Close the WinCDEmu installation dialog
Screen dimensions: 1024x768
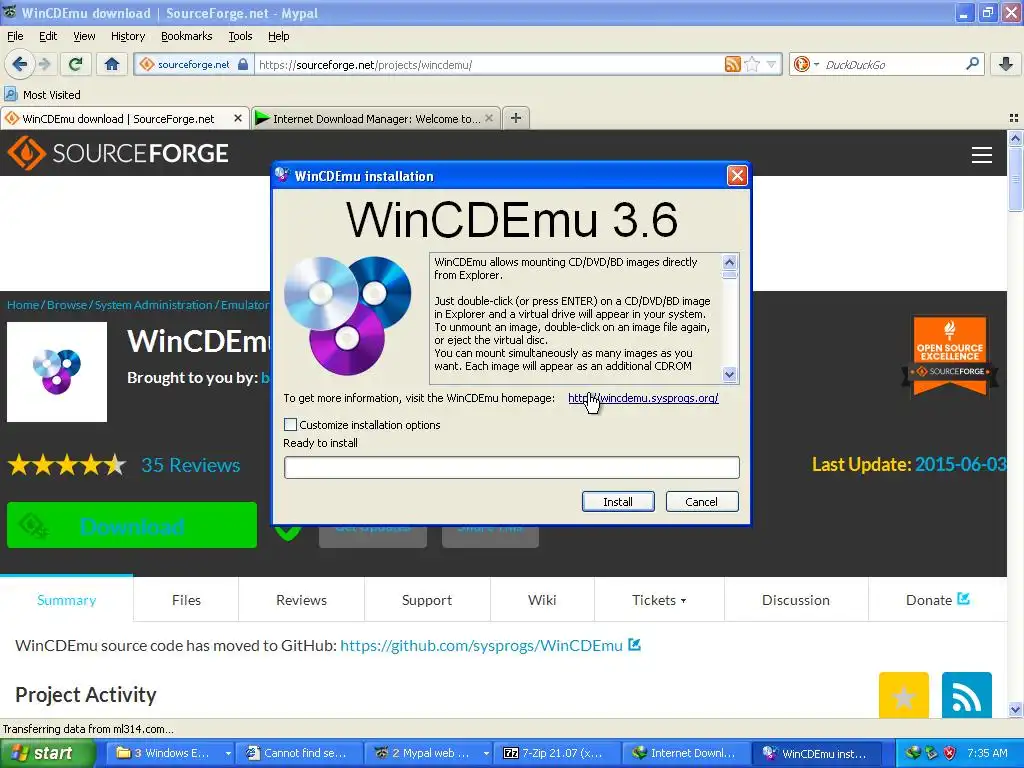pos(737,176)
